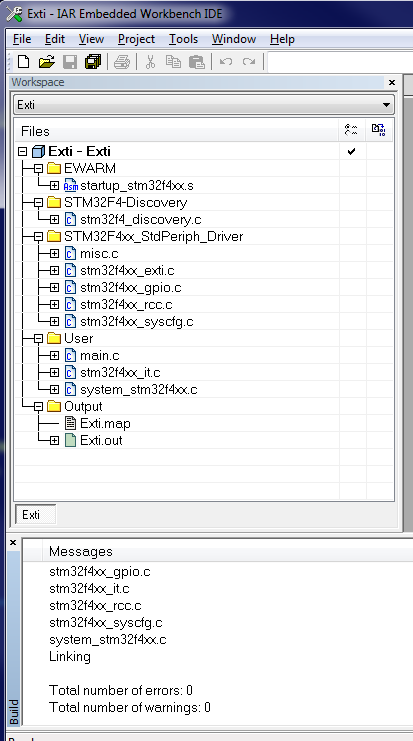Click the second column header icon beside Files

point(379,130)
